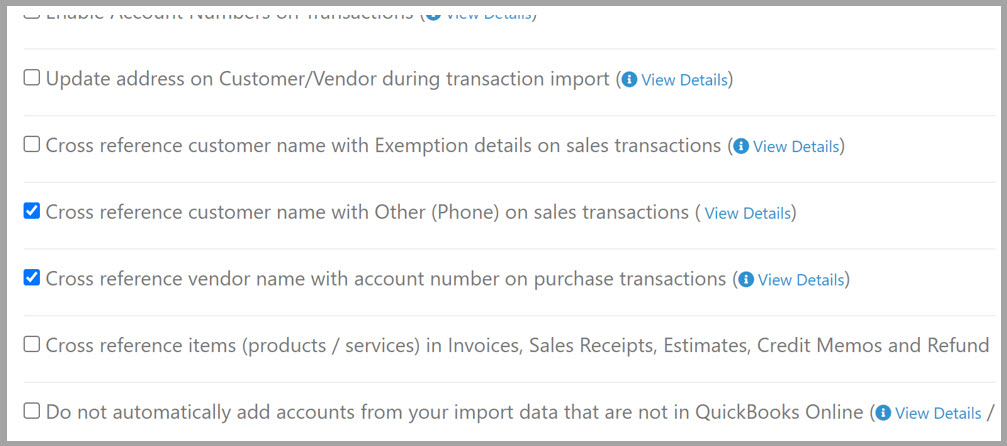Open View Details for Exemption details option
1007x446 pixels.
click(796, 147)
